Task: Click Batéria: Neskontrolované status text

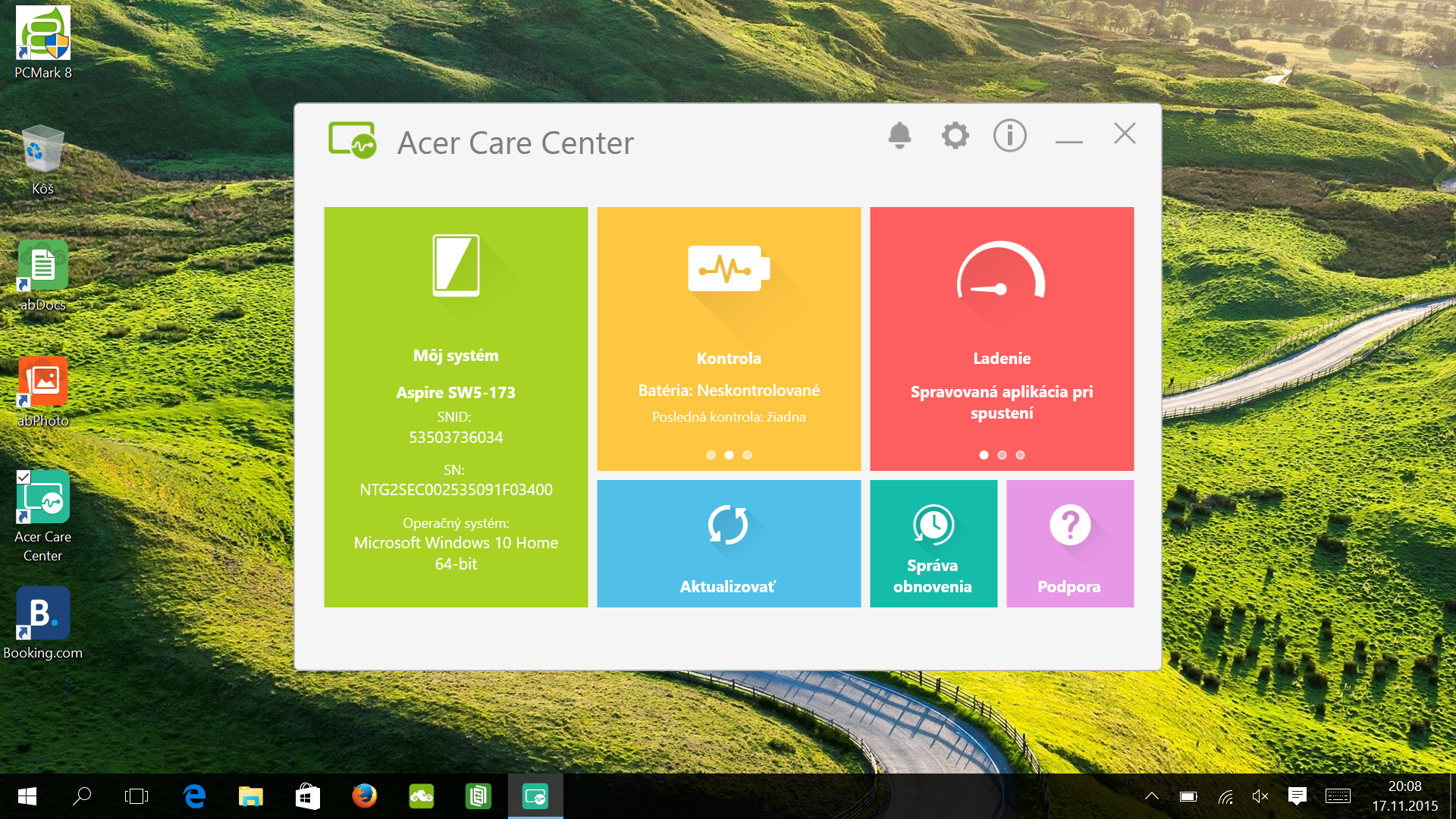Action: (729, 391)
